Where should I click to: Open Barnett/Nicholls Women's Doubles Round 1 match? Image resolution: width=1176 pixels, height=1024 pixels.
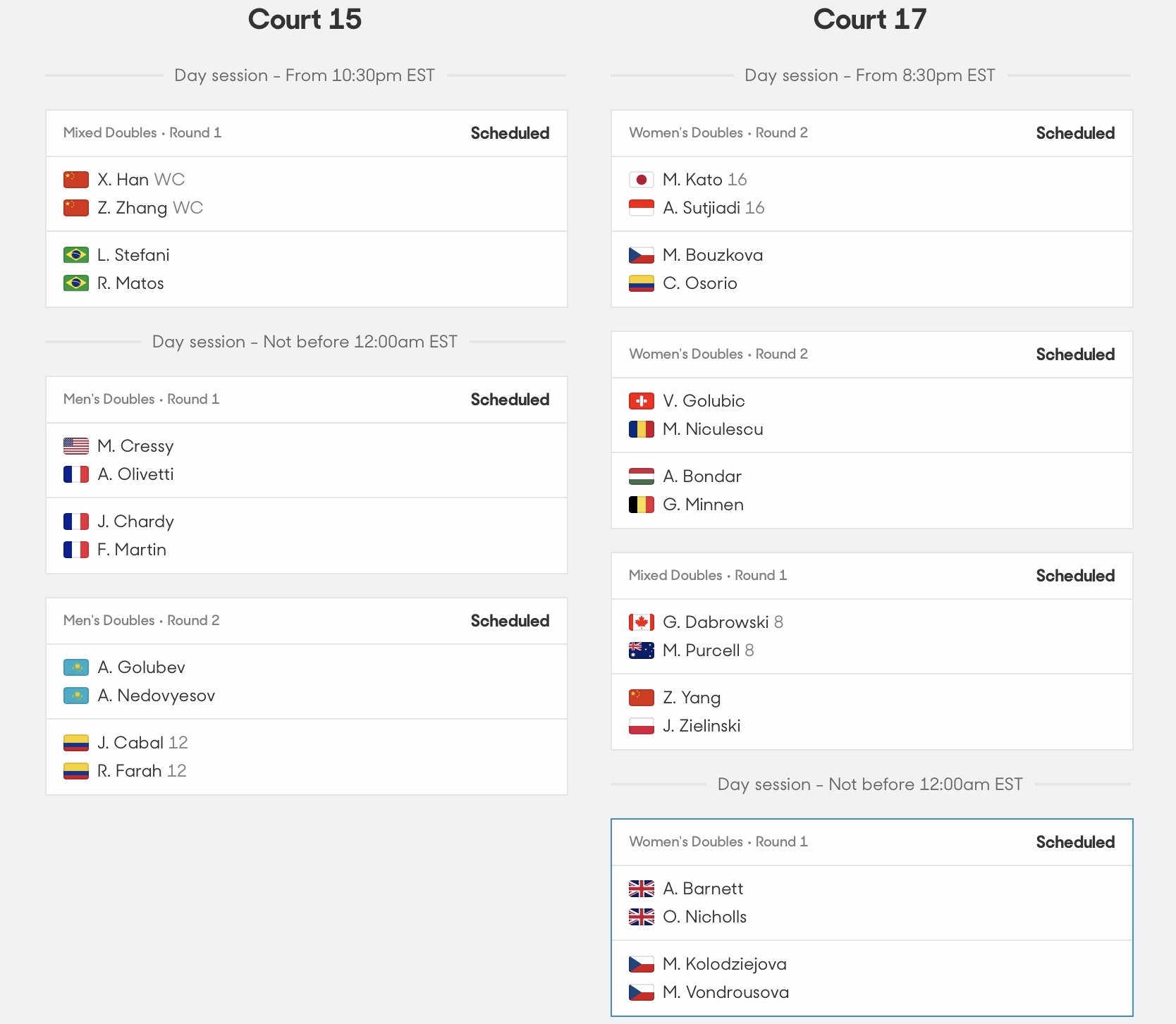coord(872,918)
